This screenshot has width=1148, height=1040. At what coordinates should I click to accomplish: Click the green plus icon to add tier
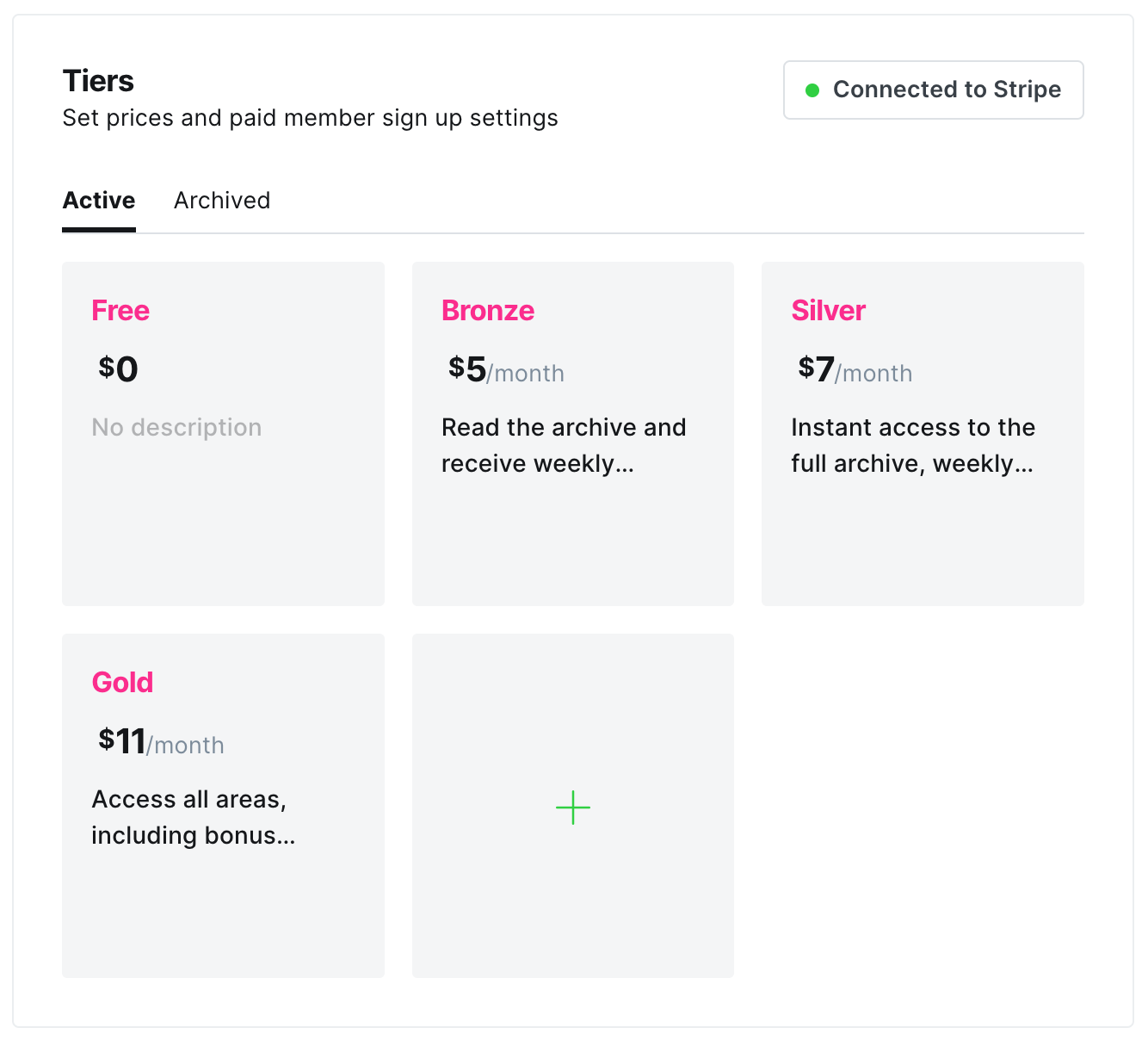(x=573, y=808)
